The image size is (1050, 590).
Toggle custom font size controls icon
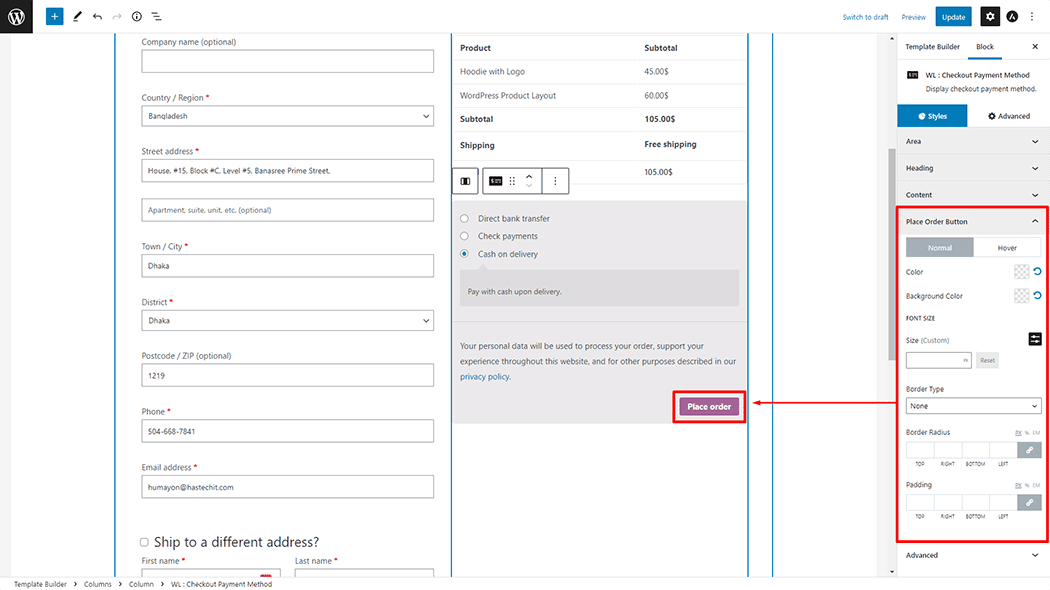click(1035, 339)
